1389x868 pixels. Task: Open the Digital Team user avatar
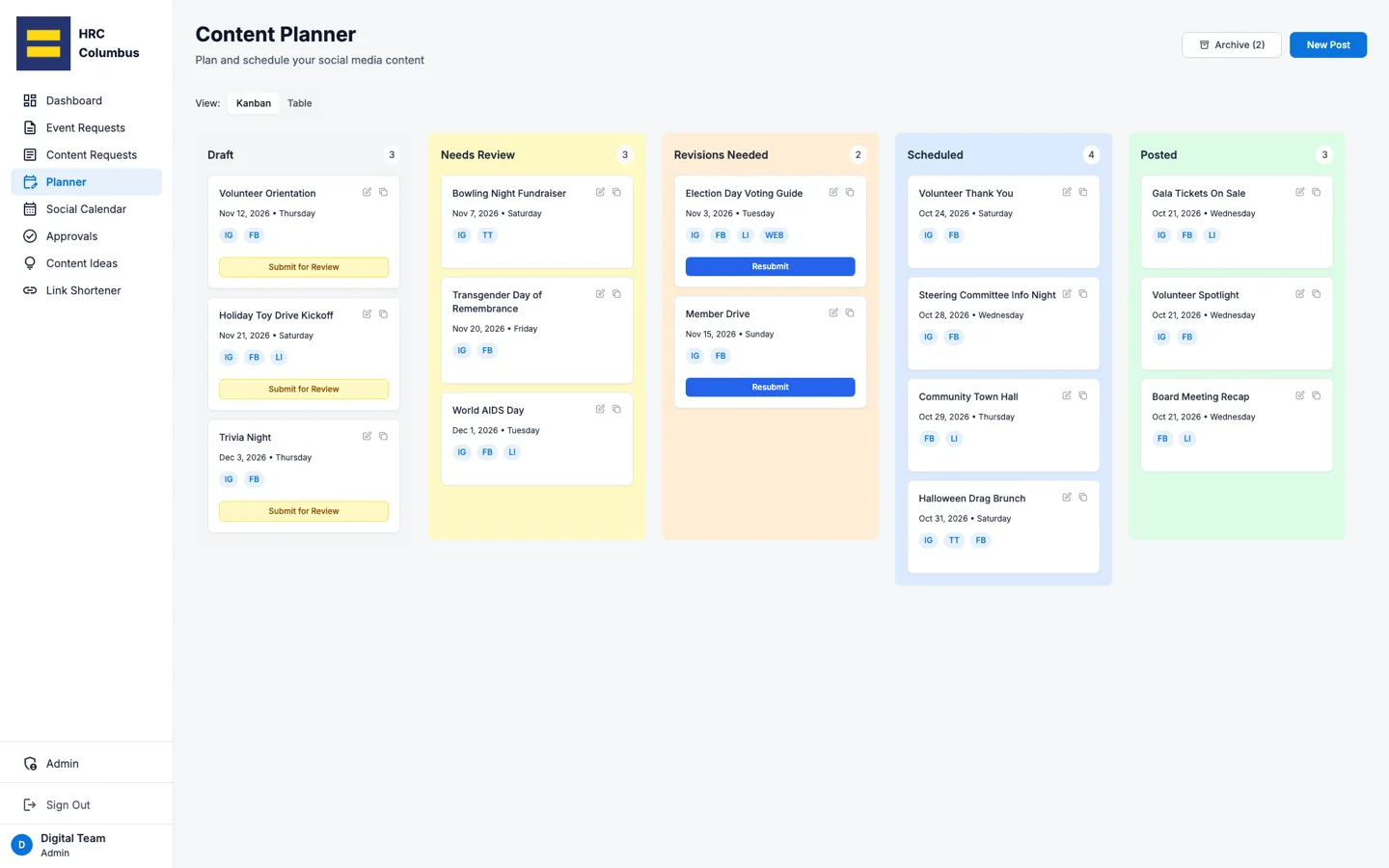21,845
